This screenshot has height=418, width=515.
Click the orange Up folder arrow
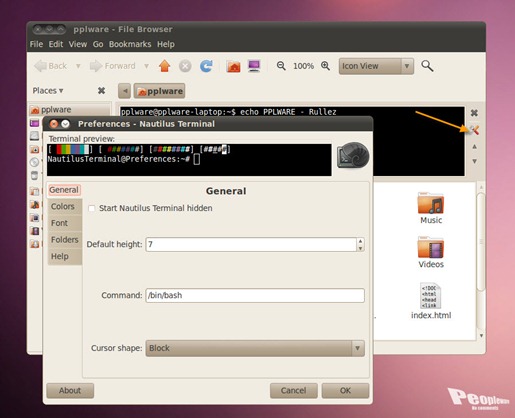(x=164, y=66)
